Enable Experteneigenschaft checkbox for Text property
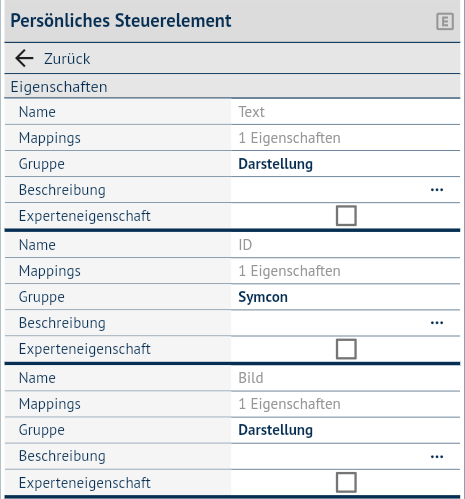The image size is (465, 499). click(x=346, y=216)
